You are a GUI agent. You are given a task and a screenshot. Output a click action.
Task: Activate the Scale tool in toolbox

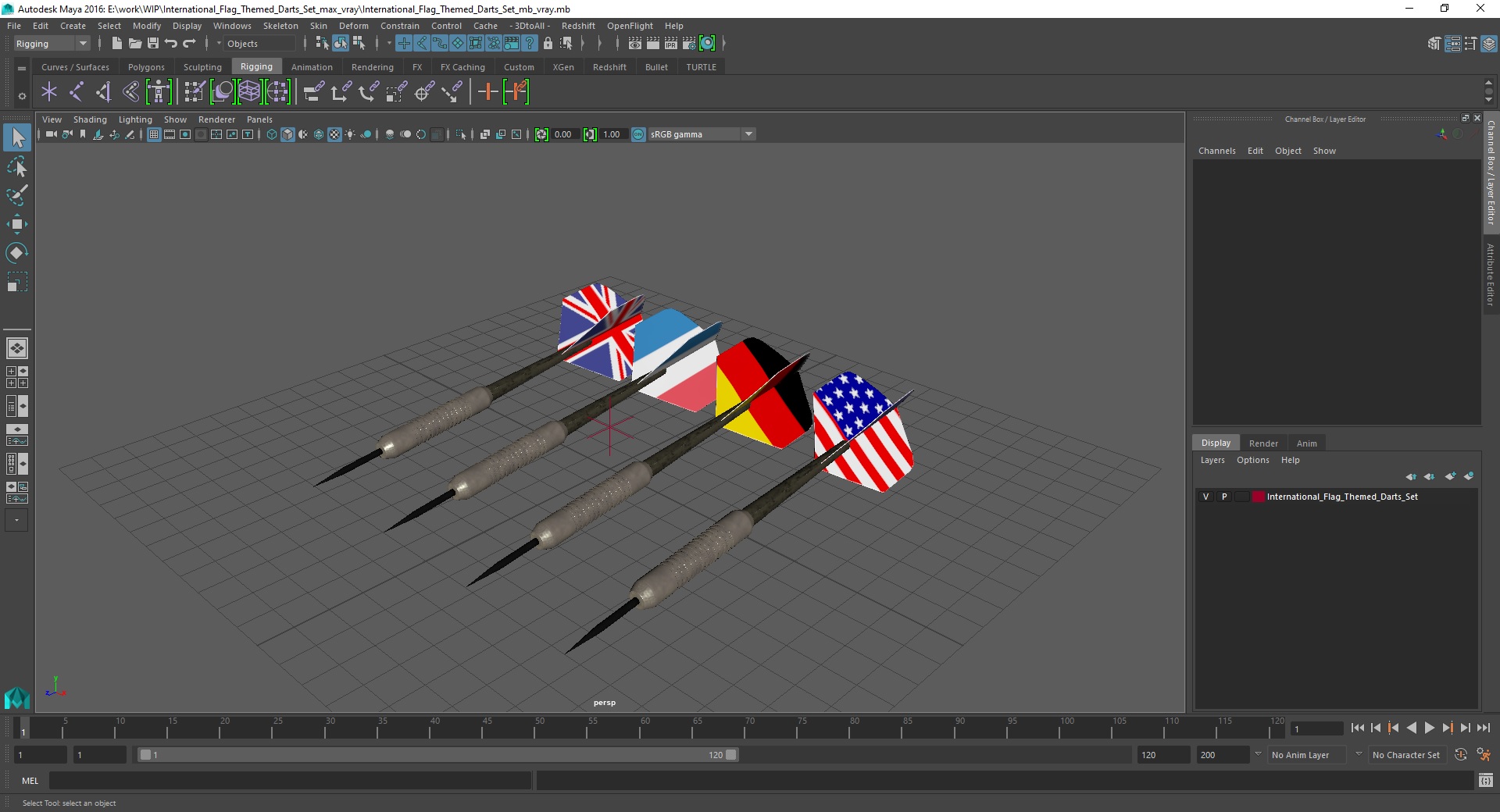click(17, 281)
